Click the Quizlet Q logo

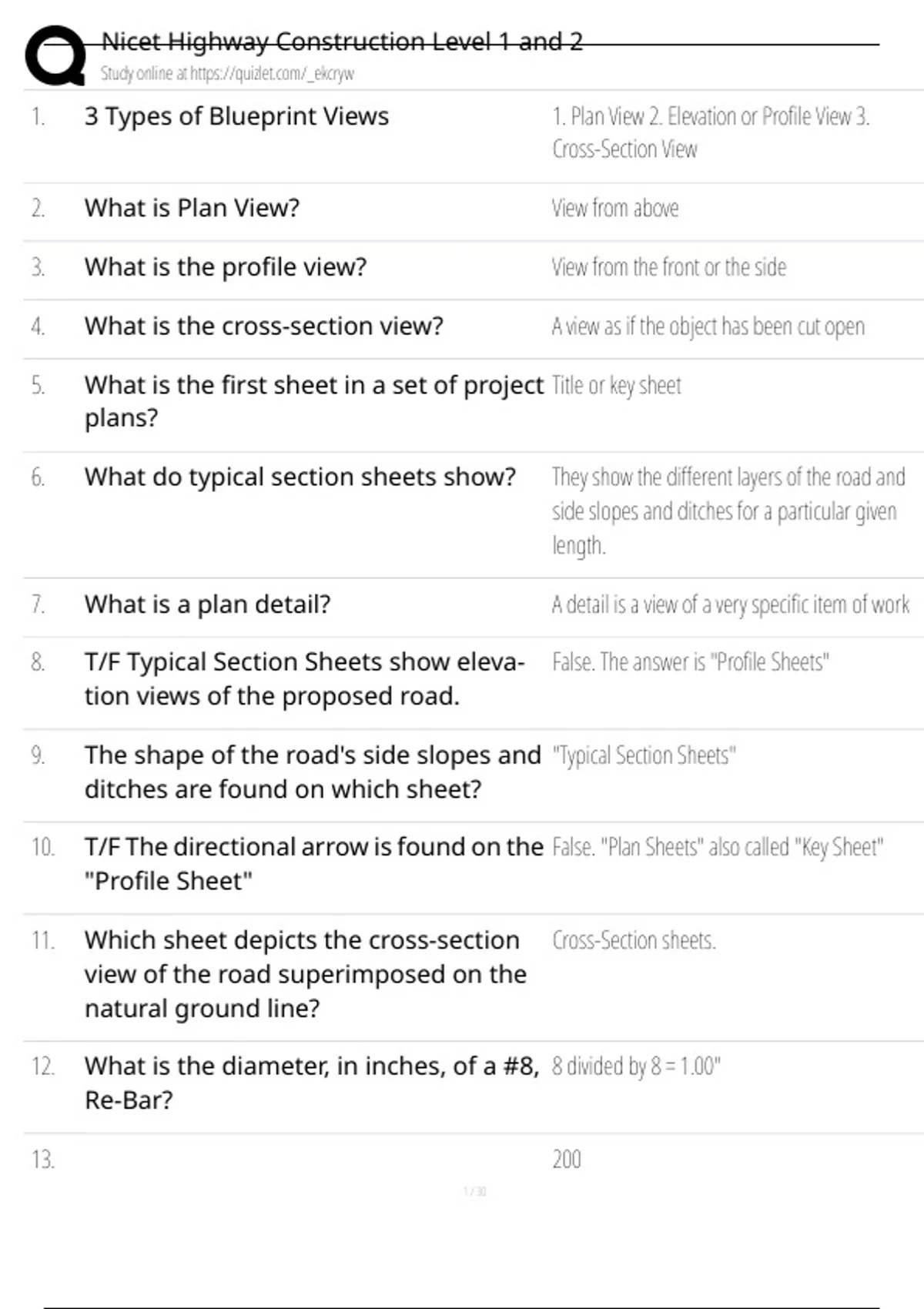pyautogui.click(x=55, y=55)
